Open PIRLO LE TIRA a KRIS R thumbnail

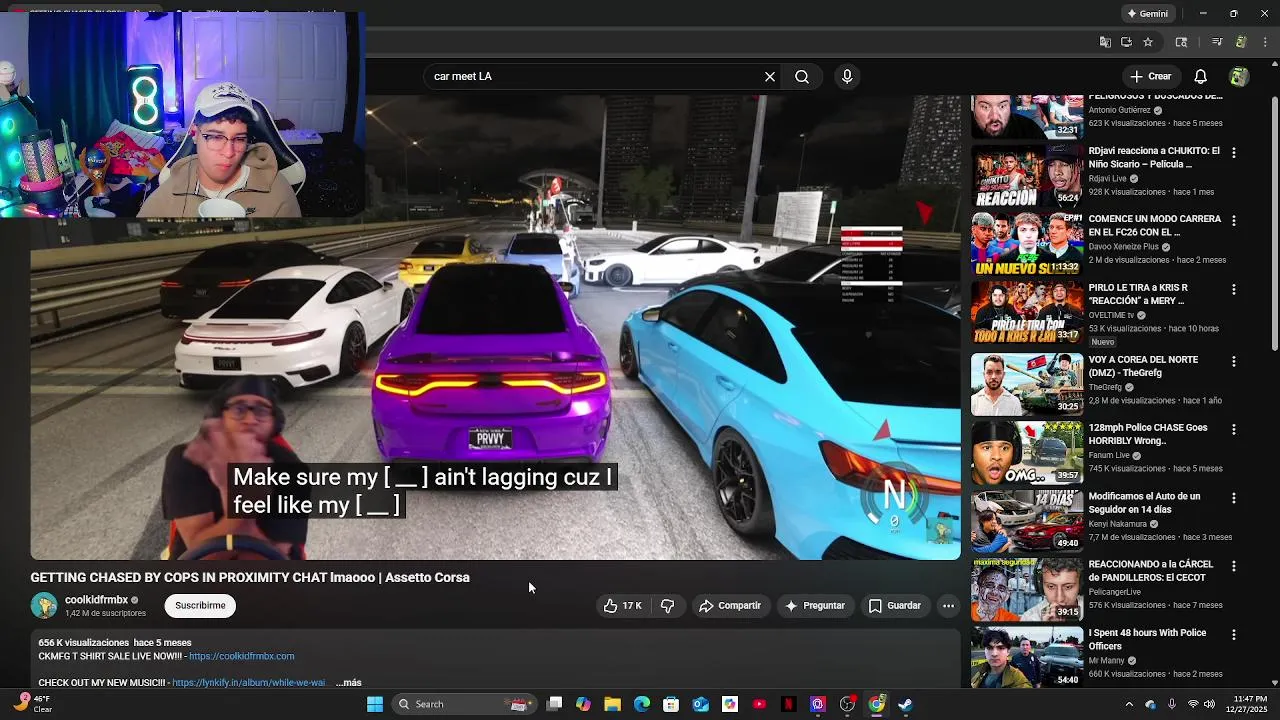[1027, 313]
